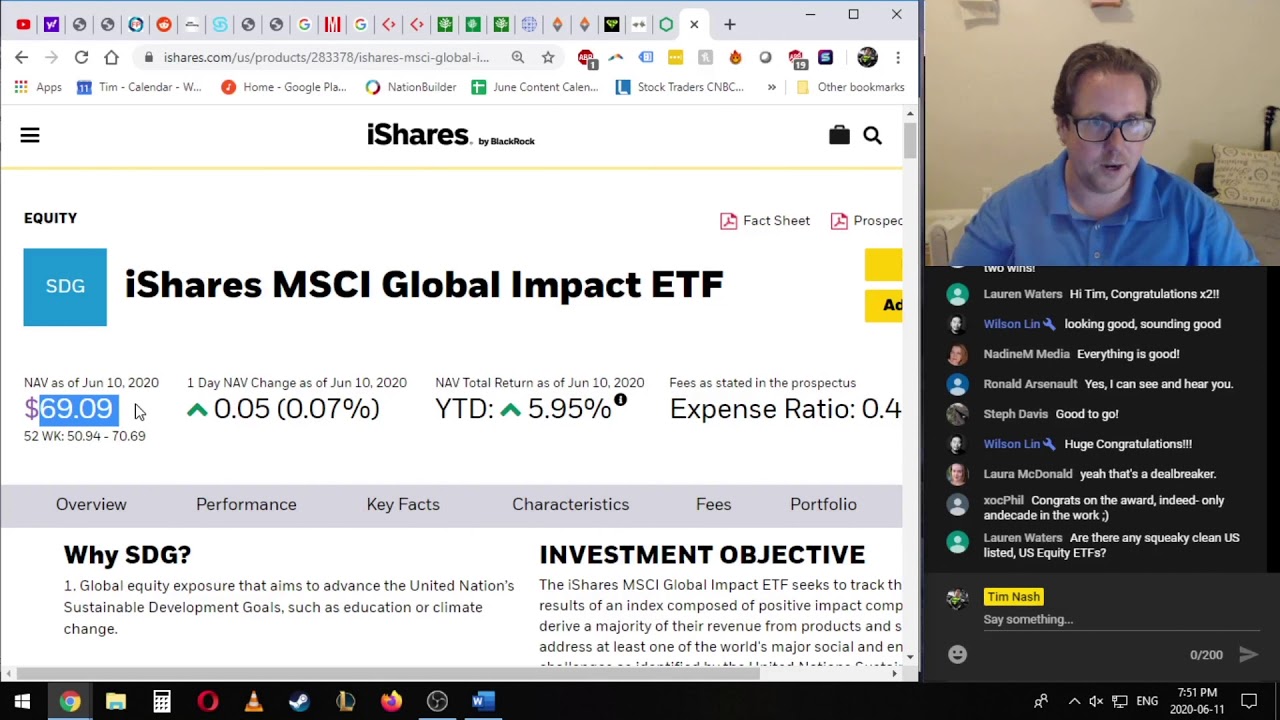Open NationBuilder bookmark
The height and width of the screenshot is (720, 1280).
click(x=411, y=87)
